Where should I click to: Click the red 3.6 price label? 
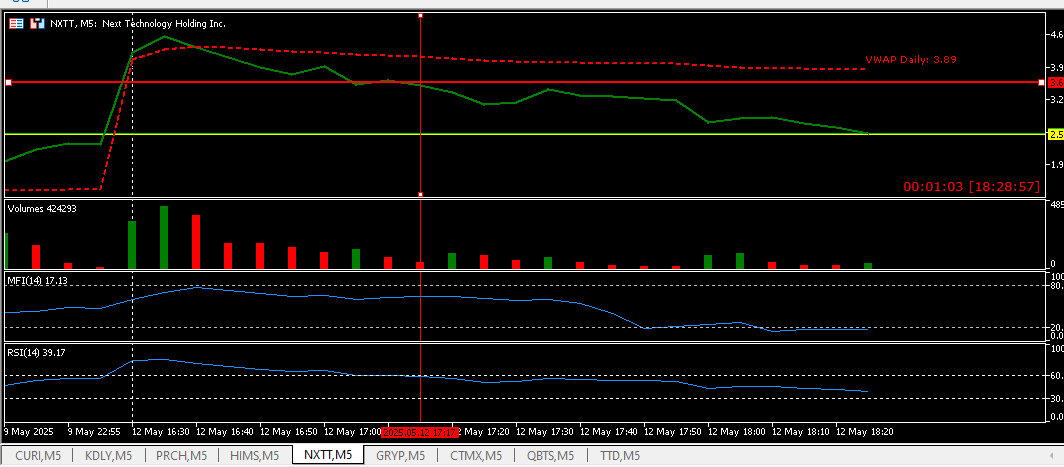(1056, 82)
